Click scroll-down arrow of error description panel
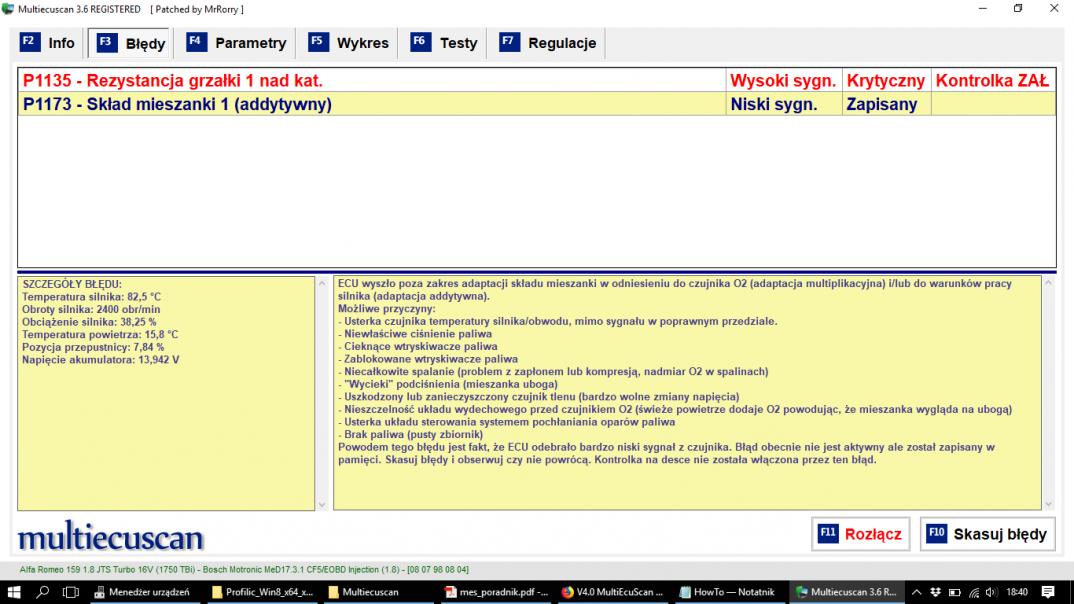1074x604 pixels. coord(1049,505)
